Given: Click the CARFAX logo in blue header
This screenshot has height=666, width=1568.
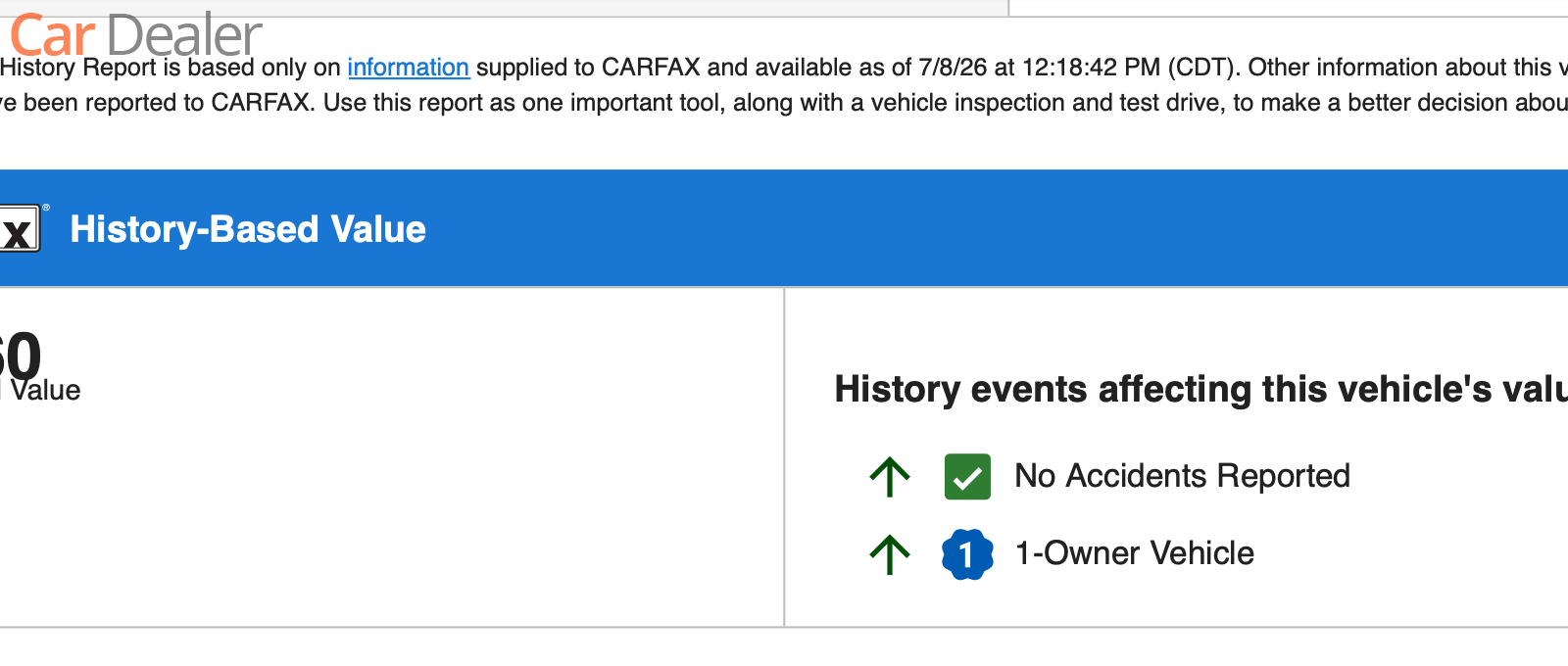Looking at the screenshot, I should pyautogui.click(x=20, y=229).
